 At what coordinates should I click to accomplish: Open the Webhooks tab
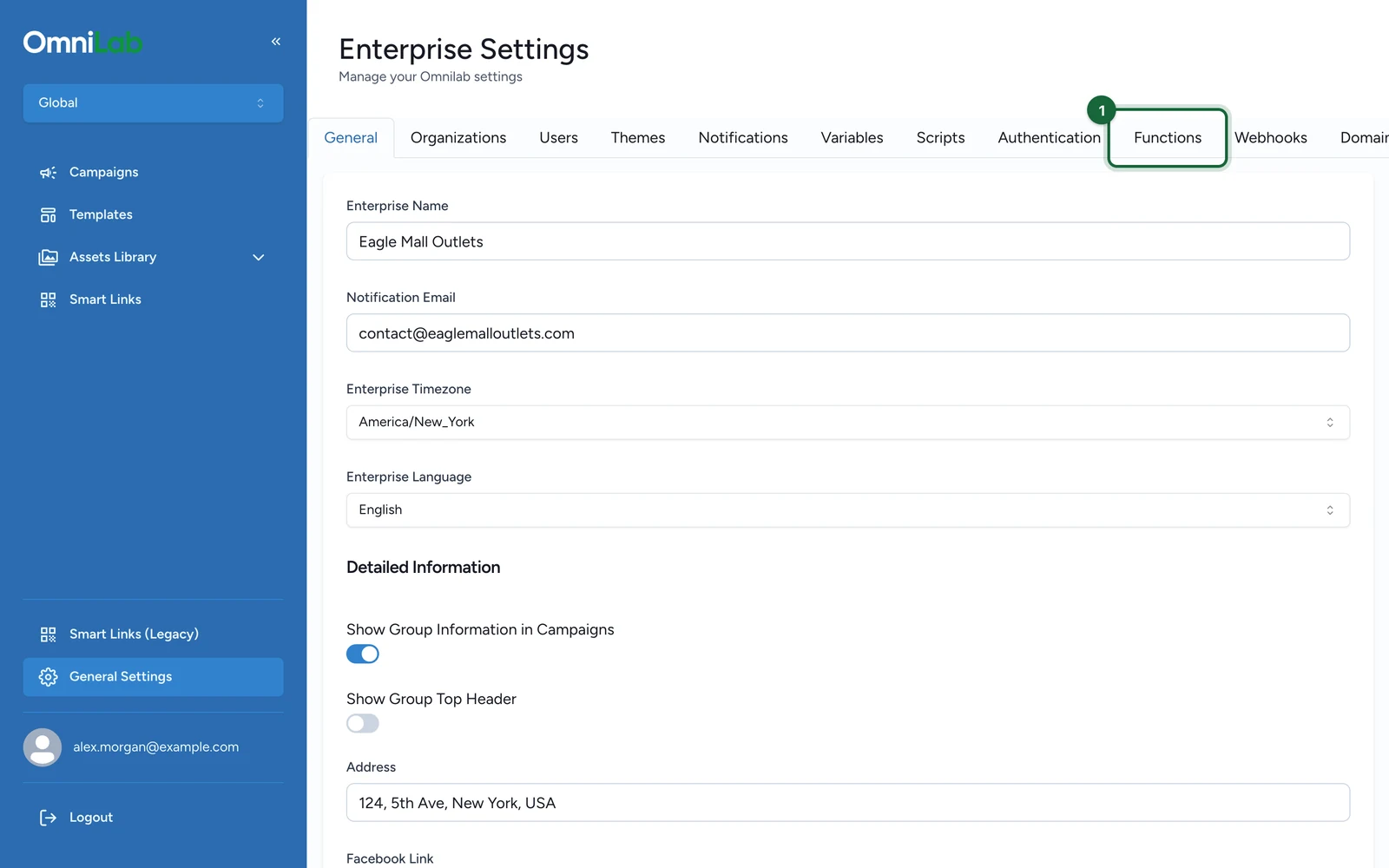coord(1271,138)
